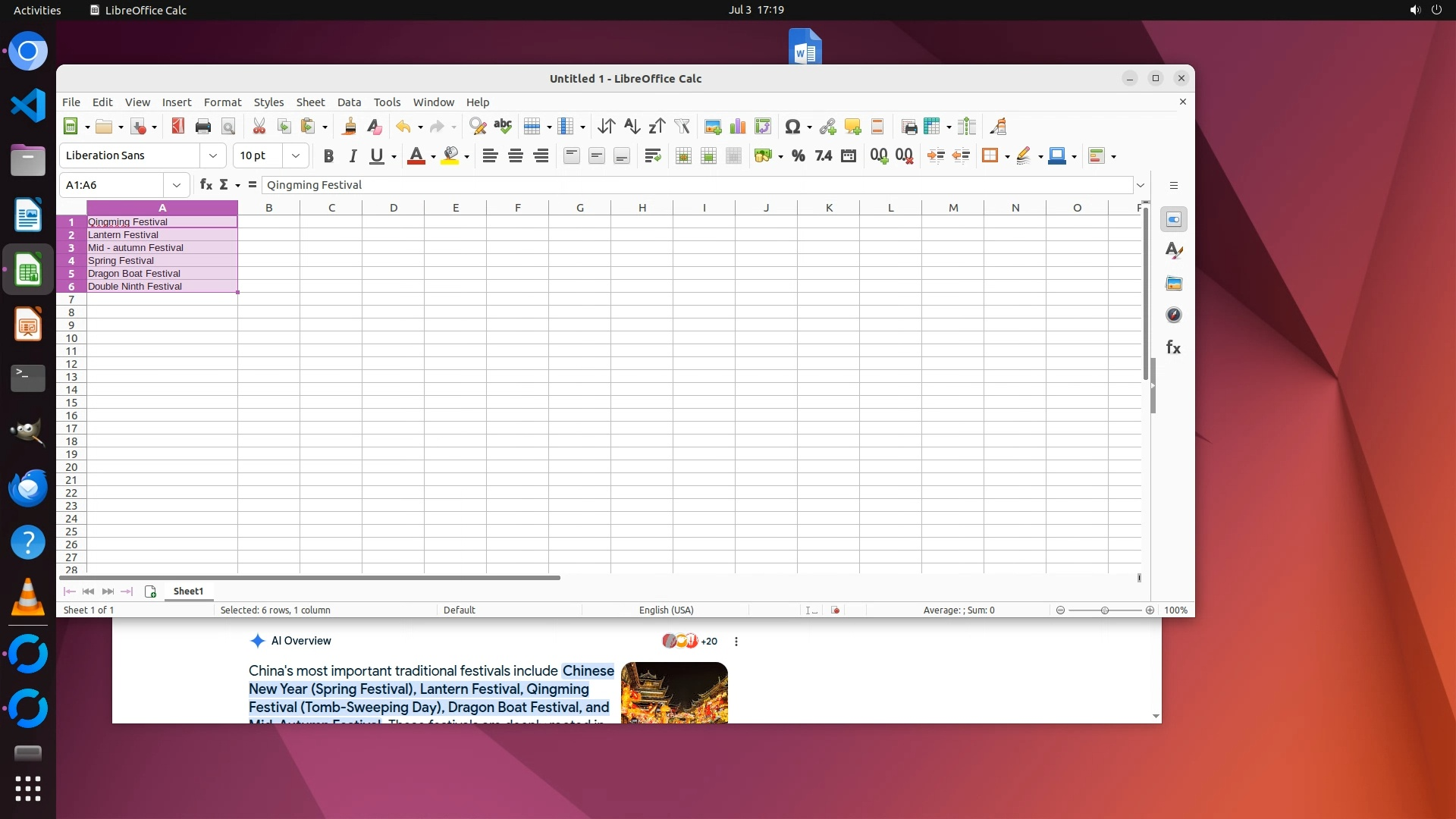Screen dimensions: 1456x819
Task: Open the Data menu
Action: [x=349, y=102]
